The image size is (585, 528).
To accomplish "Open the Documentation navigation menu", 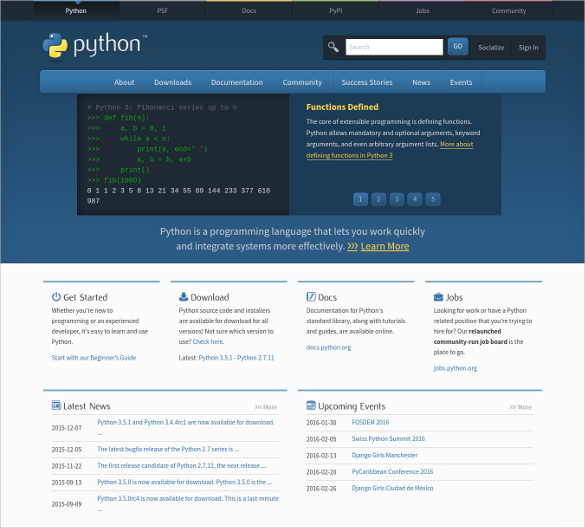I will tap(237, 82).
